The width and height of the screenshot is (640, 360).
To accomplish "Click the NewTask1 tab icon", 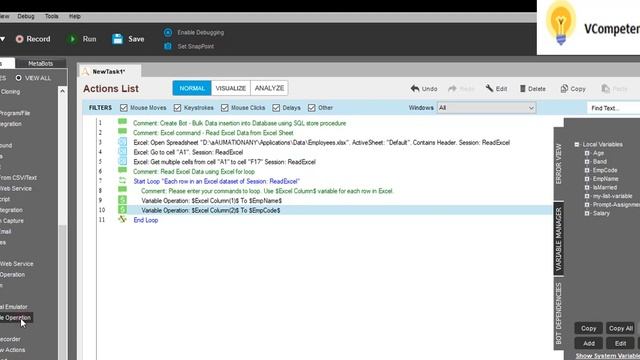I will coord(85,71).
